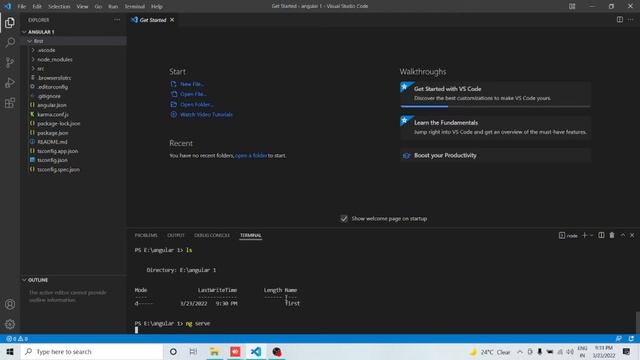Open the Run and Debug view
Image resolution: width=640 pixels, height=360 pixels.
[10, 82]
